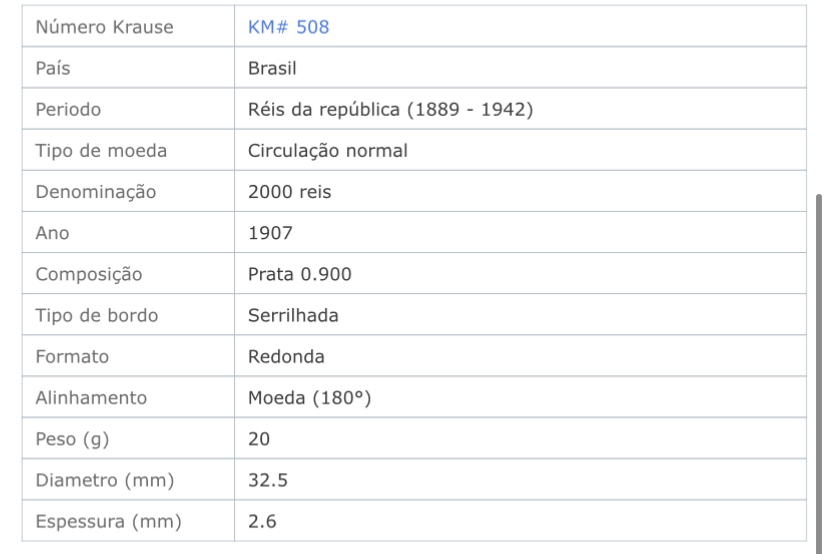Select the Peso (g) label

point(72,439)
